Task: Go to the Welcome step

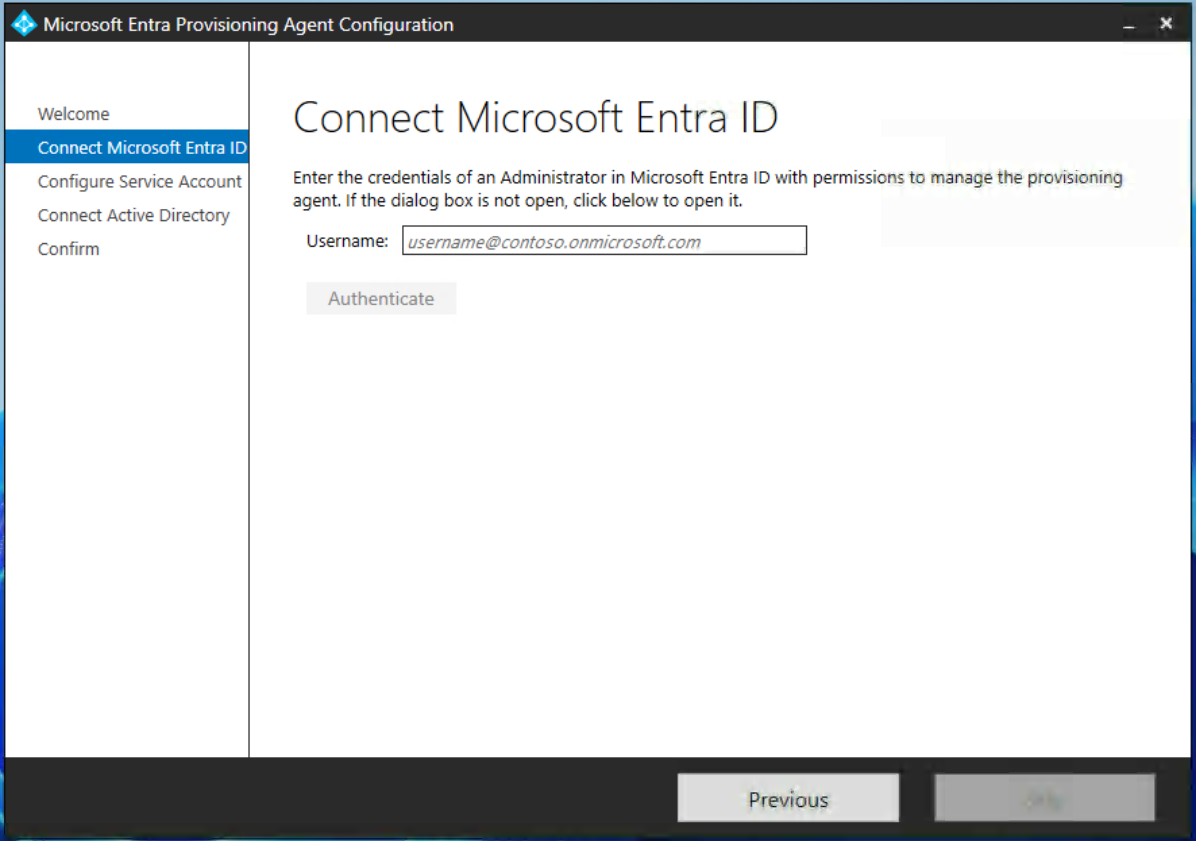Action: coord(74,114)
